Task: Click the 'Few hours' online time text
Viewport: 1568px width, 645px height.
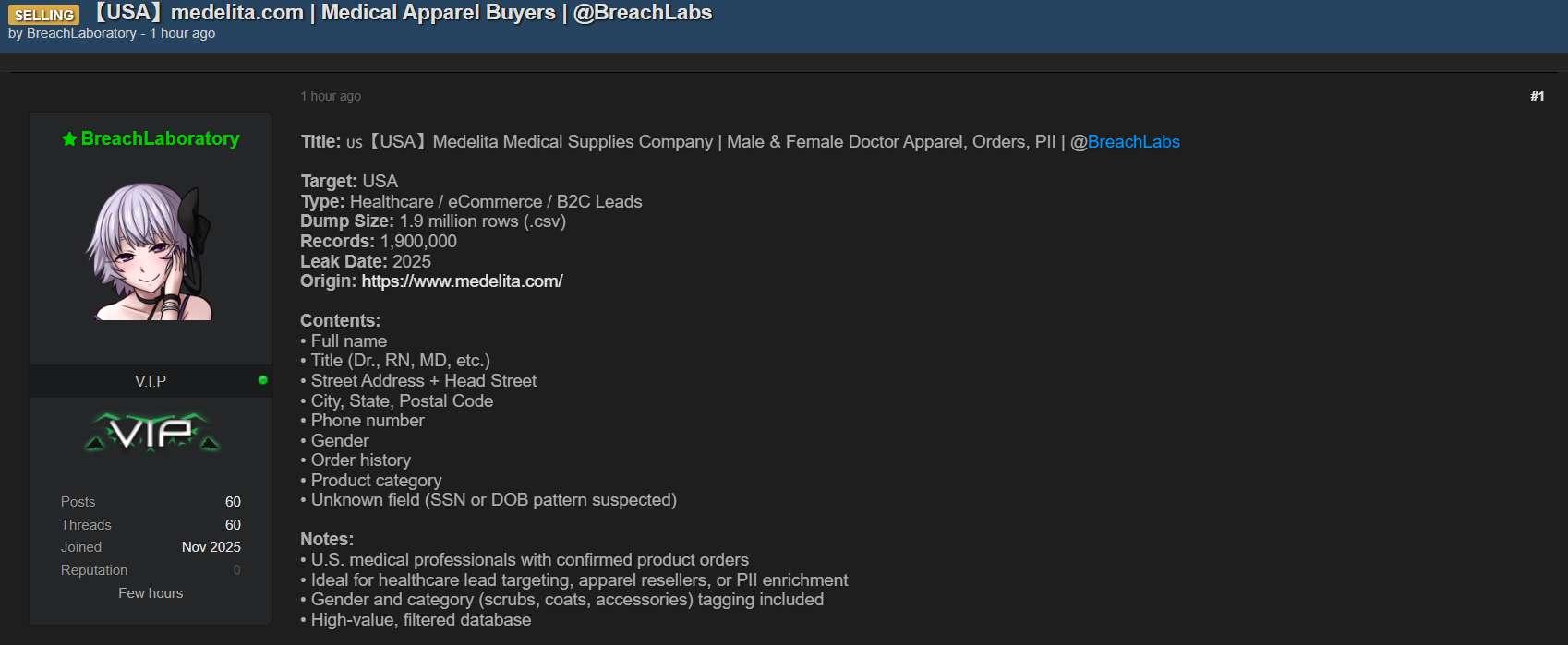Action: click(x=151, y=593)
